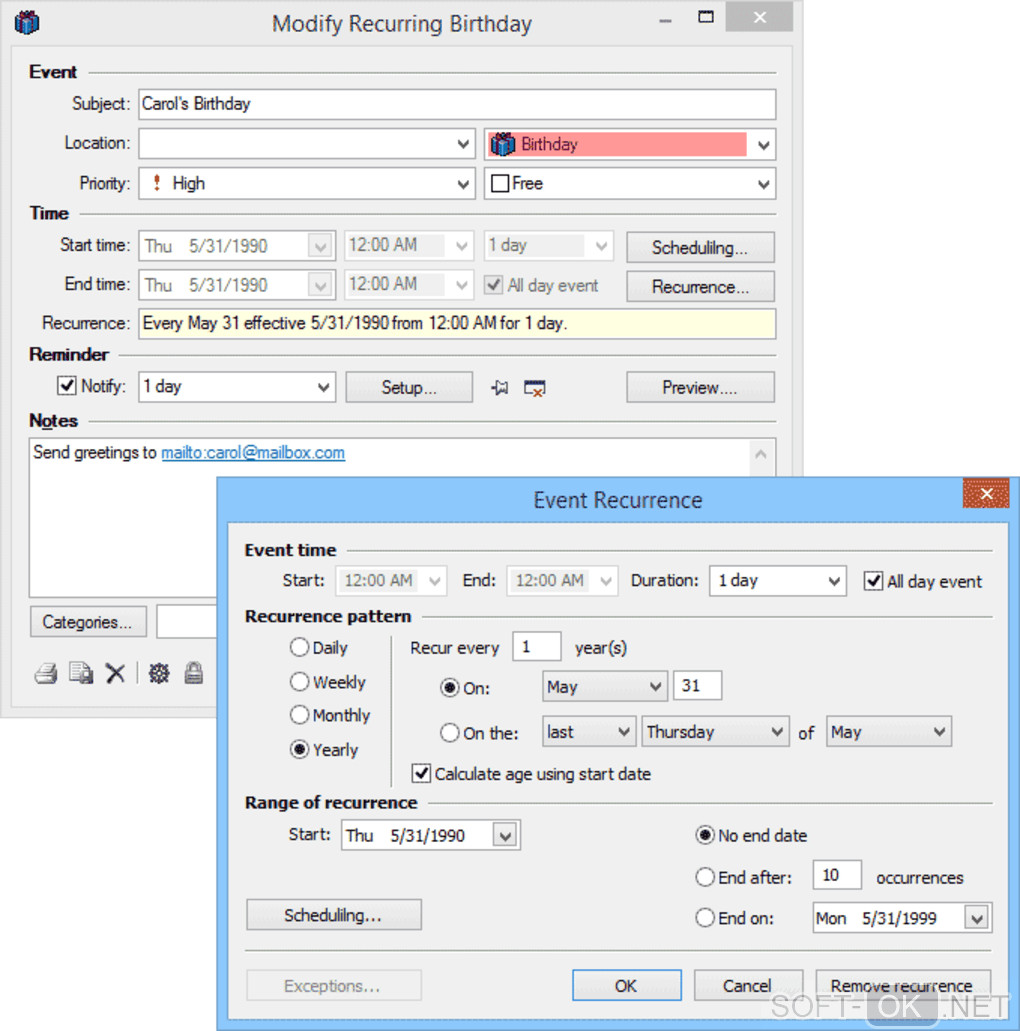Screen dimensions: 1020x1031
Task: Click Cancel in Event Recurrence dialog
Action: click(x=747, y=986)
